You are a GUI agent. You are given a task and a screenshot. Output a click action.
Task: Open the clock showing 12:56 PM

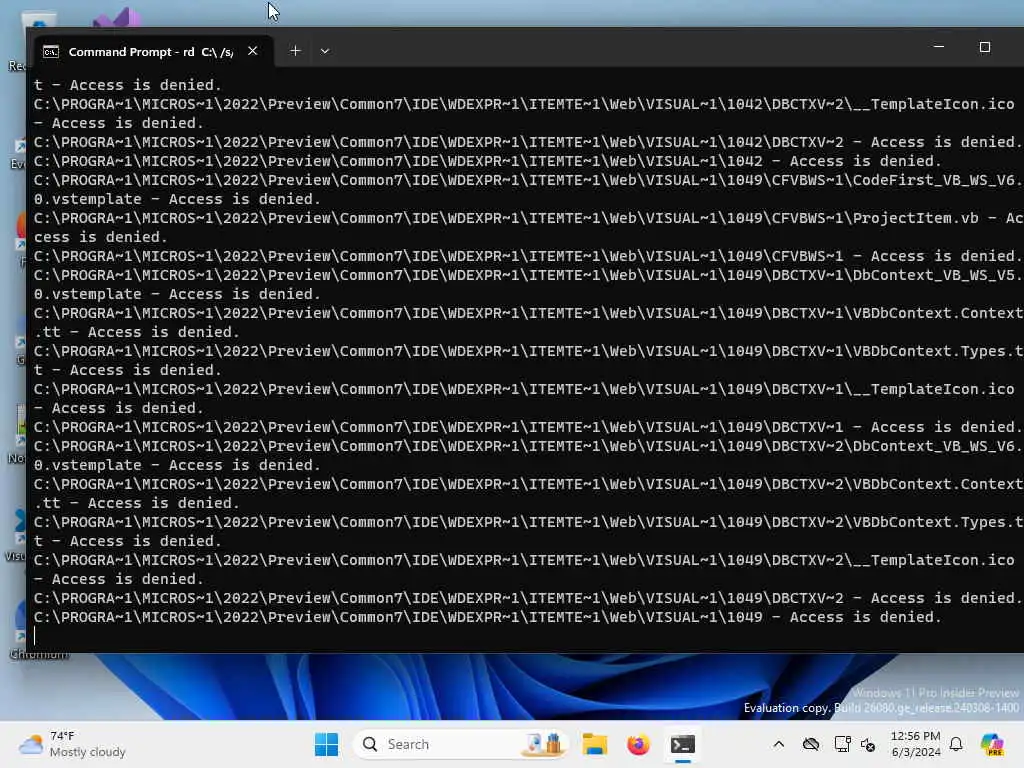[x=916, y=744]
